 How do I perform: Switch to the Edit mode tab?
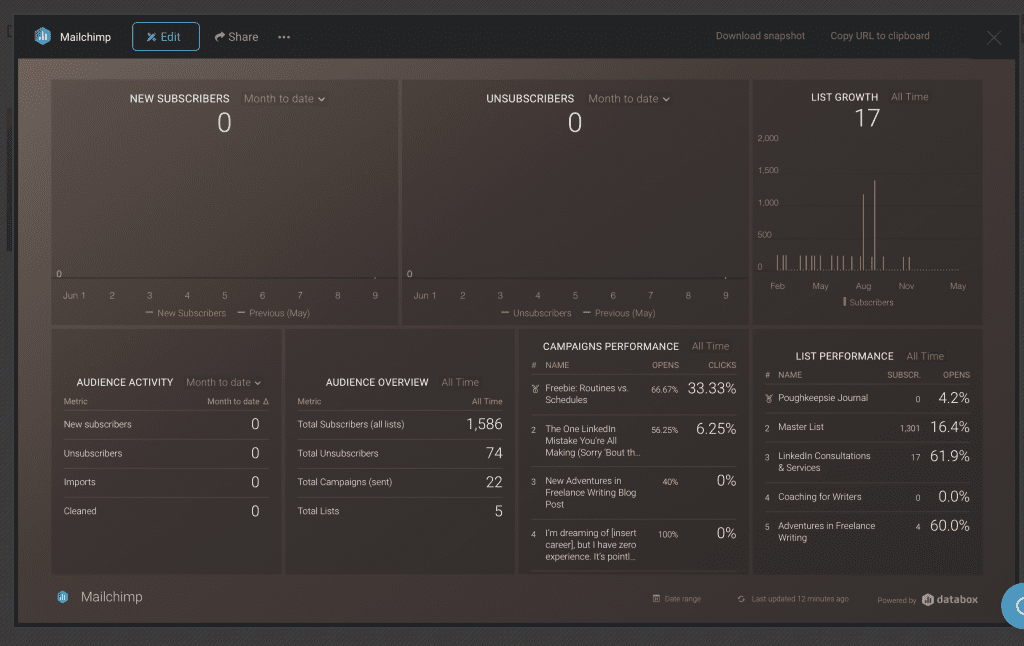pos(165,36)
